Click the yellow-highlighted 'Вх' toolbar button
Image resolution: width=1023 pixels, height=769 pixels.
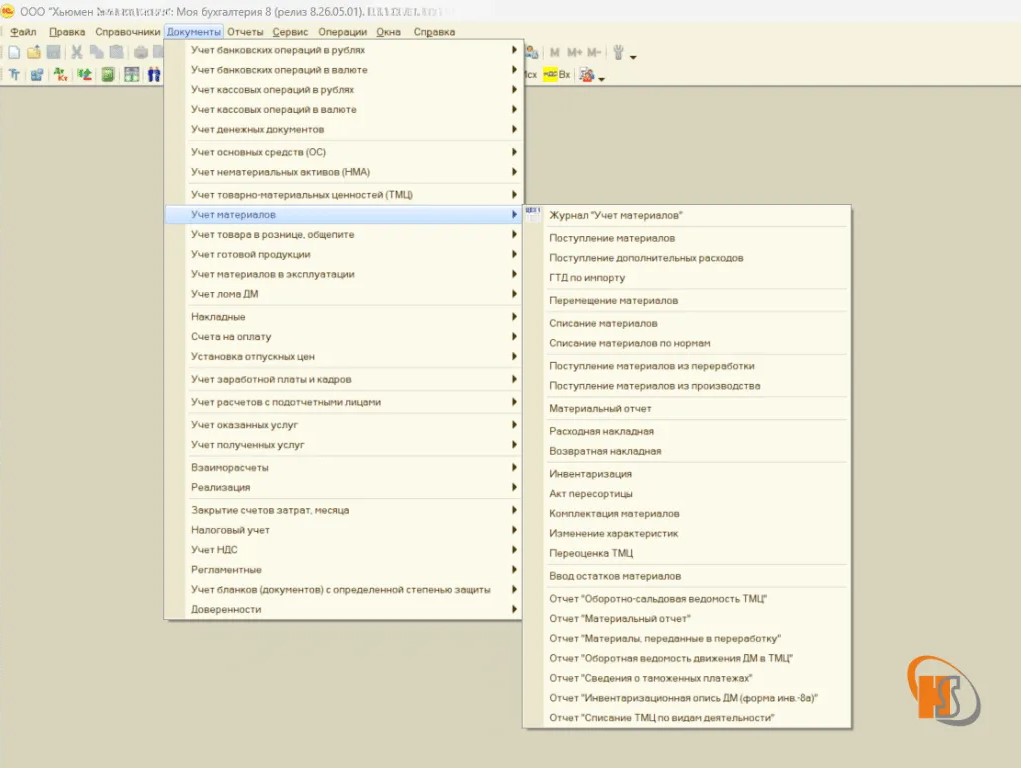(x=557, y=75)
